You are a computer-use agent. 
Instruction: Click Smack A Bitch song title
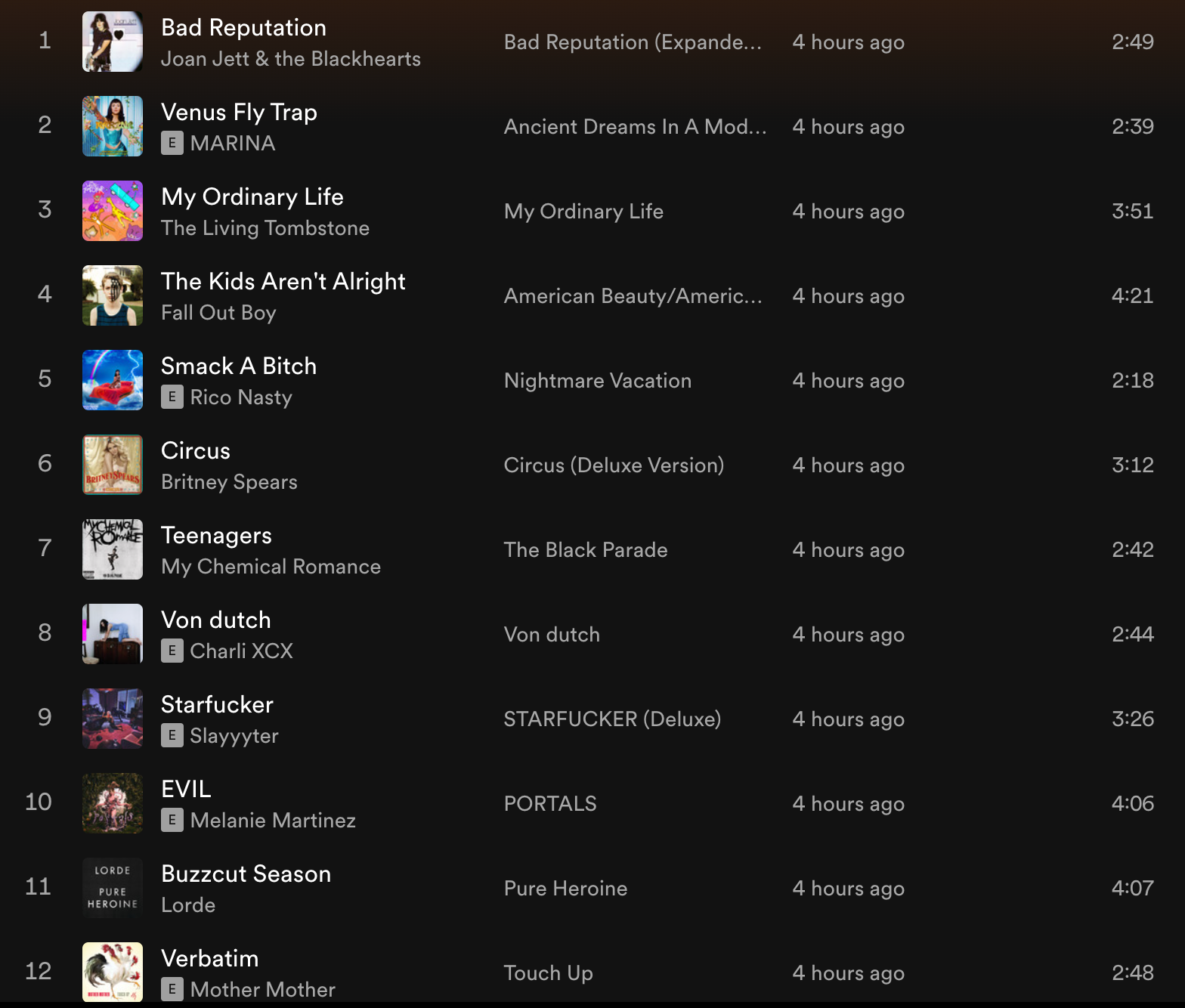click(239, 366)
